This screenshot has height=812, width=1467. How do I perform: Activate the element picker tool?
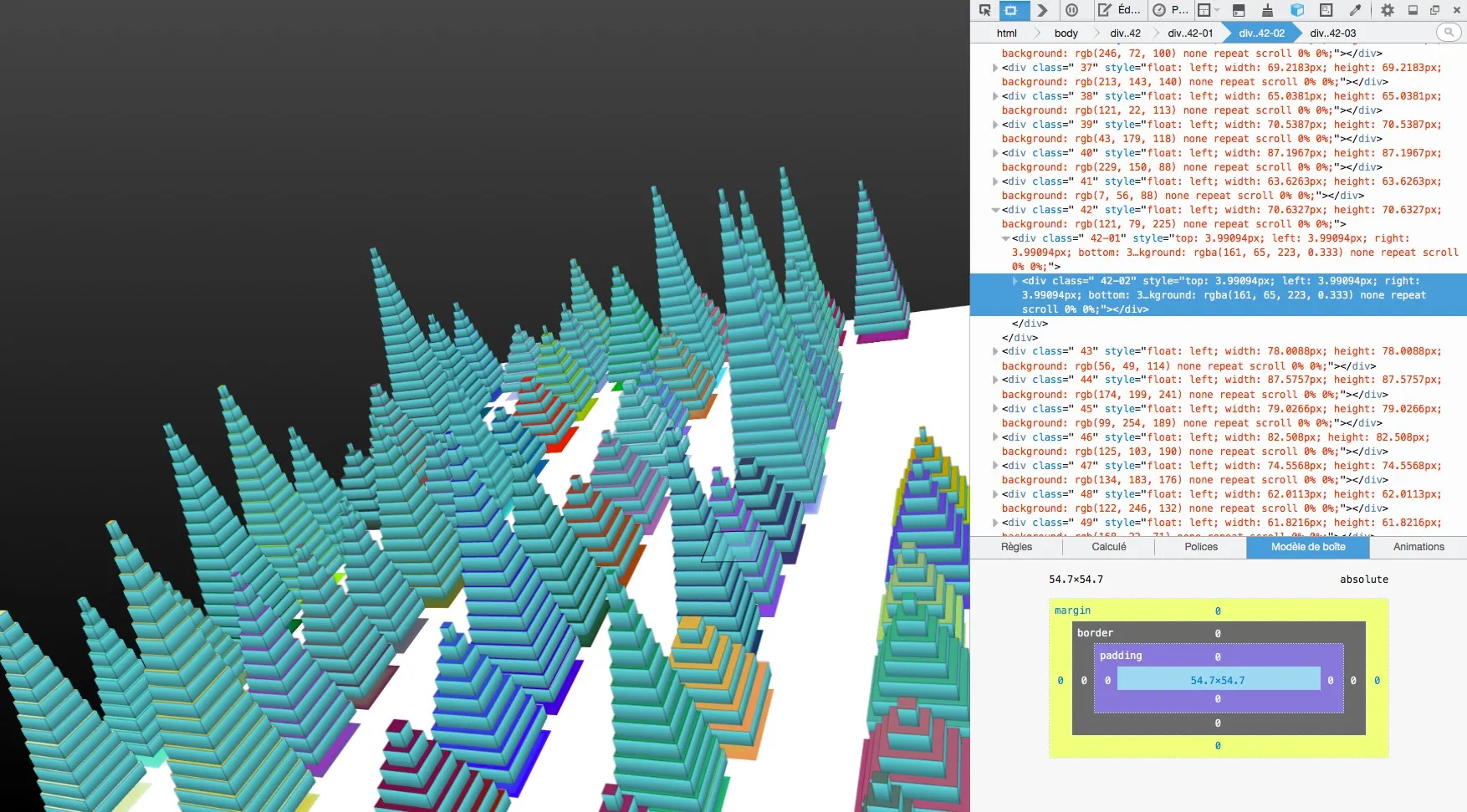[x=984, y=10]
